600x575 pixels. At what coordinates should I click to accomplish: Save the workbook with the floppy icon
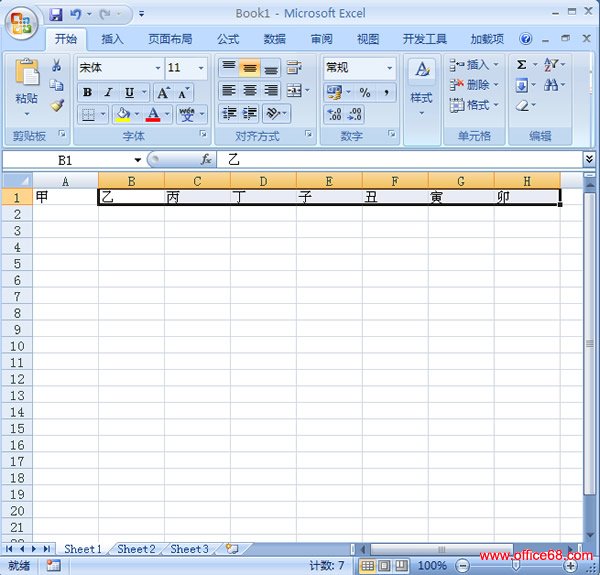(56, 15)
